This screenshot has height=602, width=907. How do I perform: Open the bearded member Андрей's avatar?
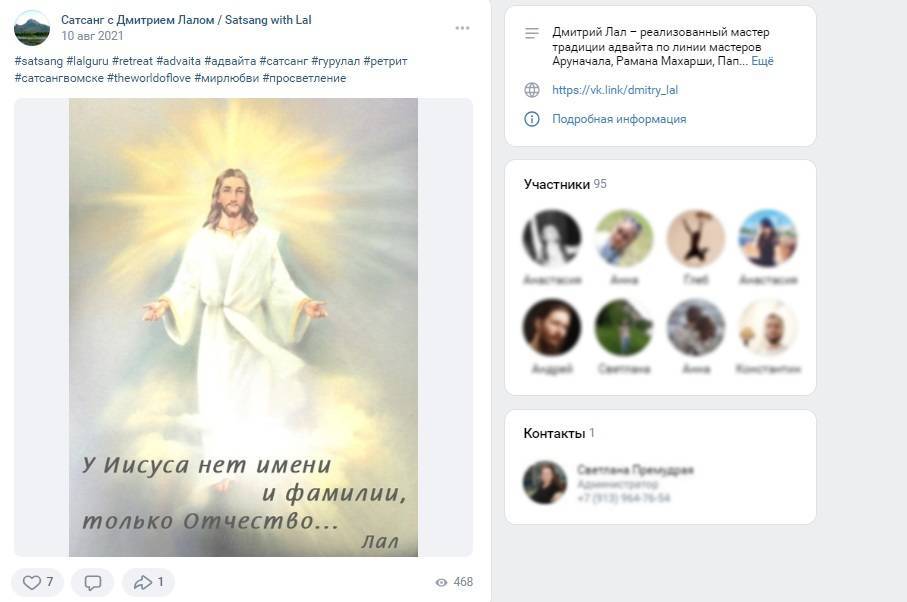[551, 327]
